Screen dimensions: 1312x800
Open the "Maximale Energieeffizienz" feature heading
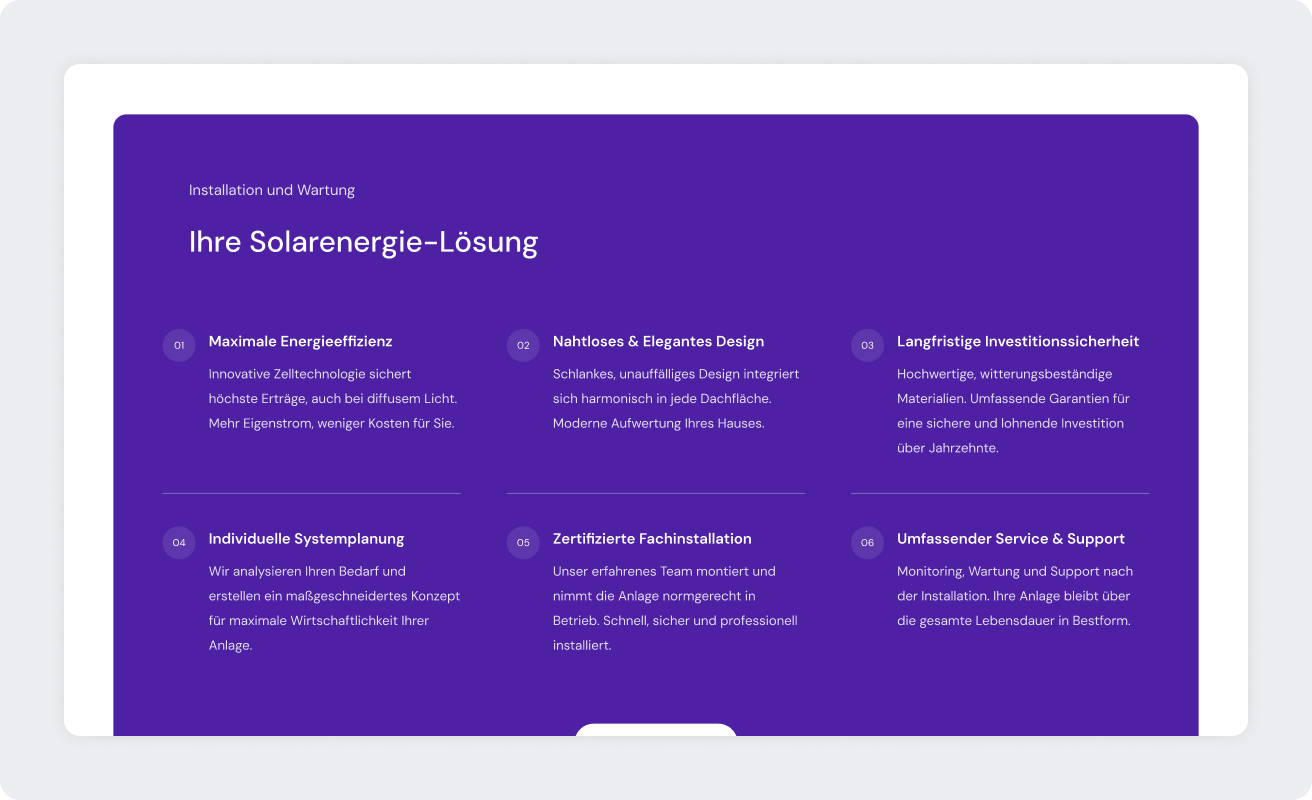[x=300, y=341]
